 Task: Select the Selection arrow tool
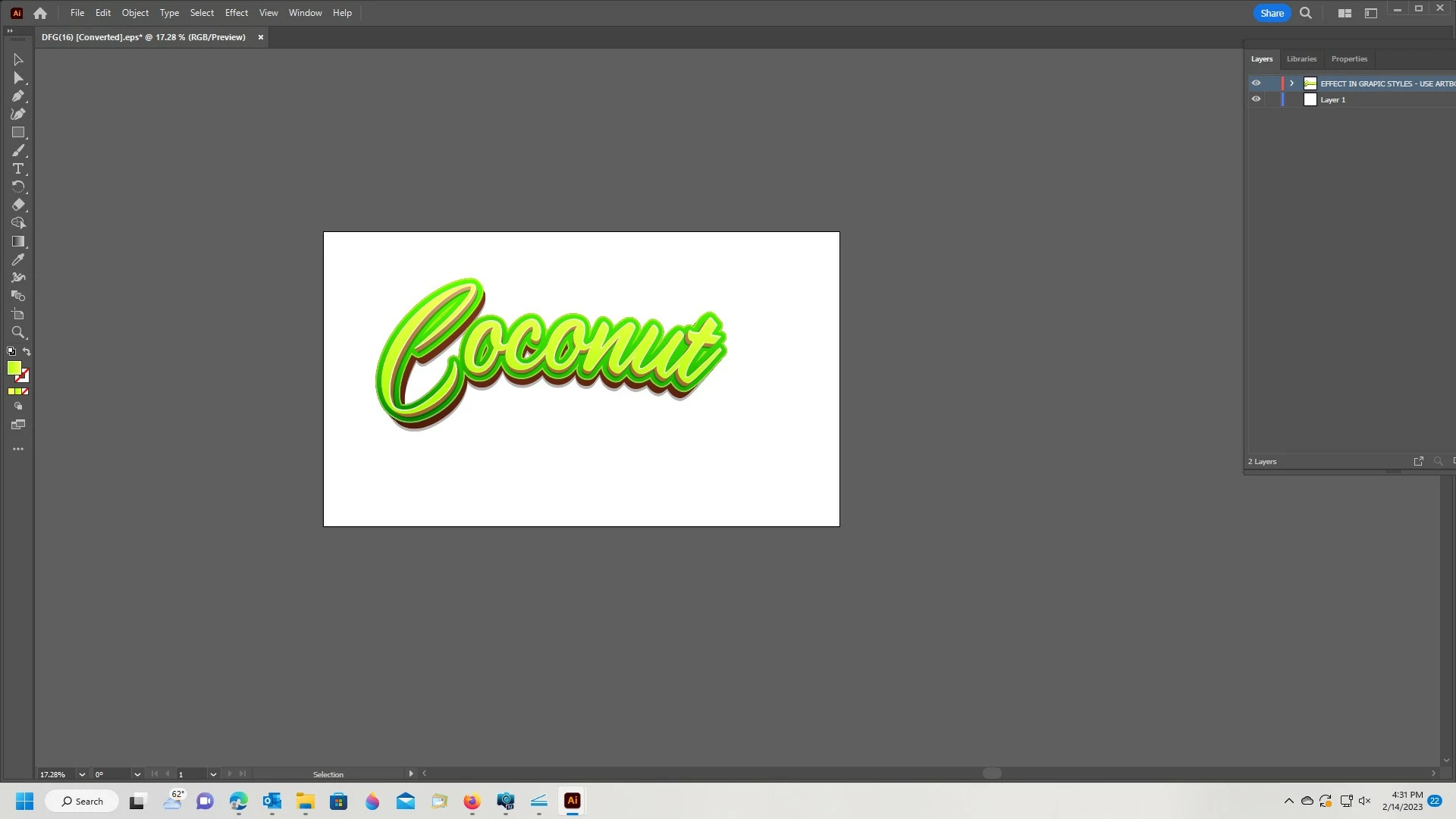(18, 60)
